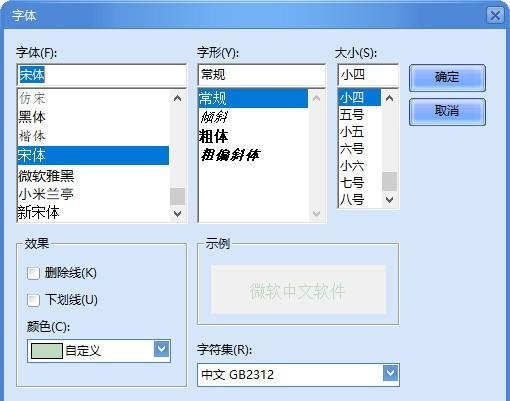
Task: Select 小五 in the size list
Action: [360, 132]
